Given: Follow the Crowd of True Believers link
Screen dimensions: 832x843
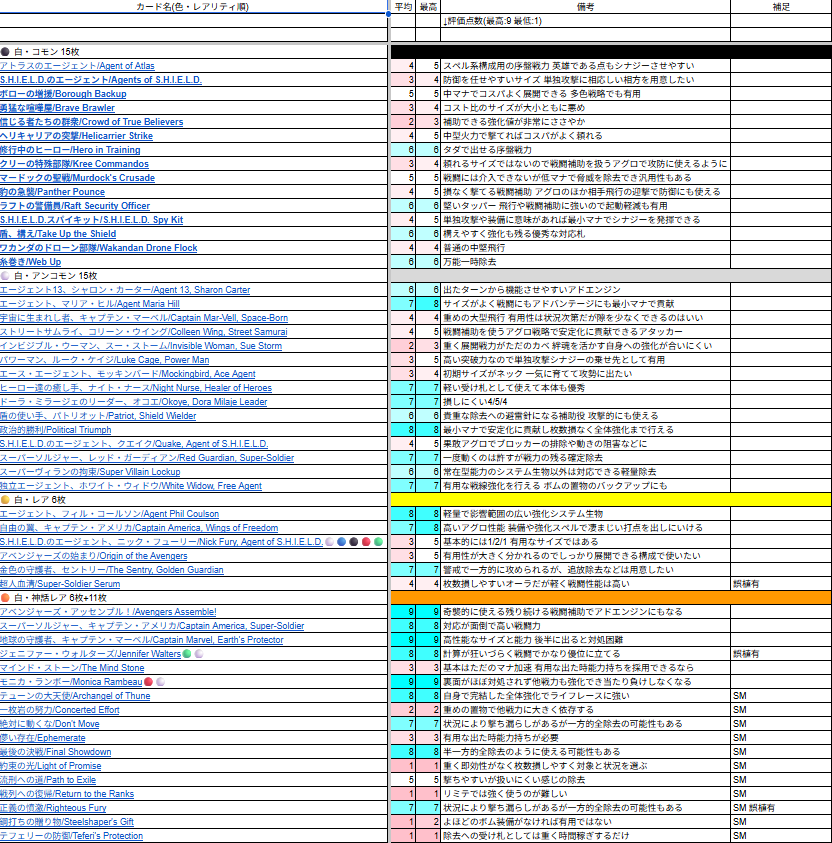Looking at the screenshot, I should (91, 122).
